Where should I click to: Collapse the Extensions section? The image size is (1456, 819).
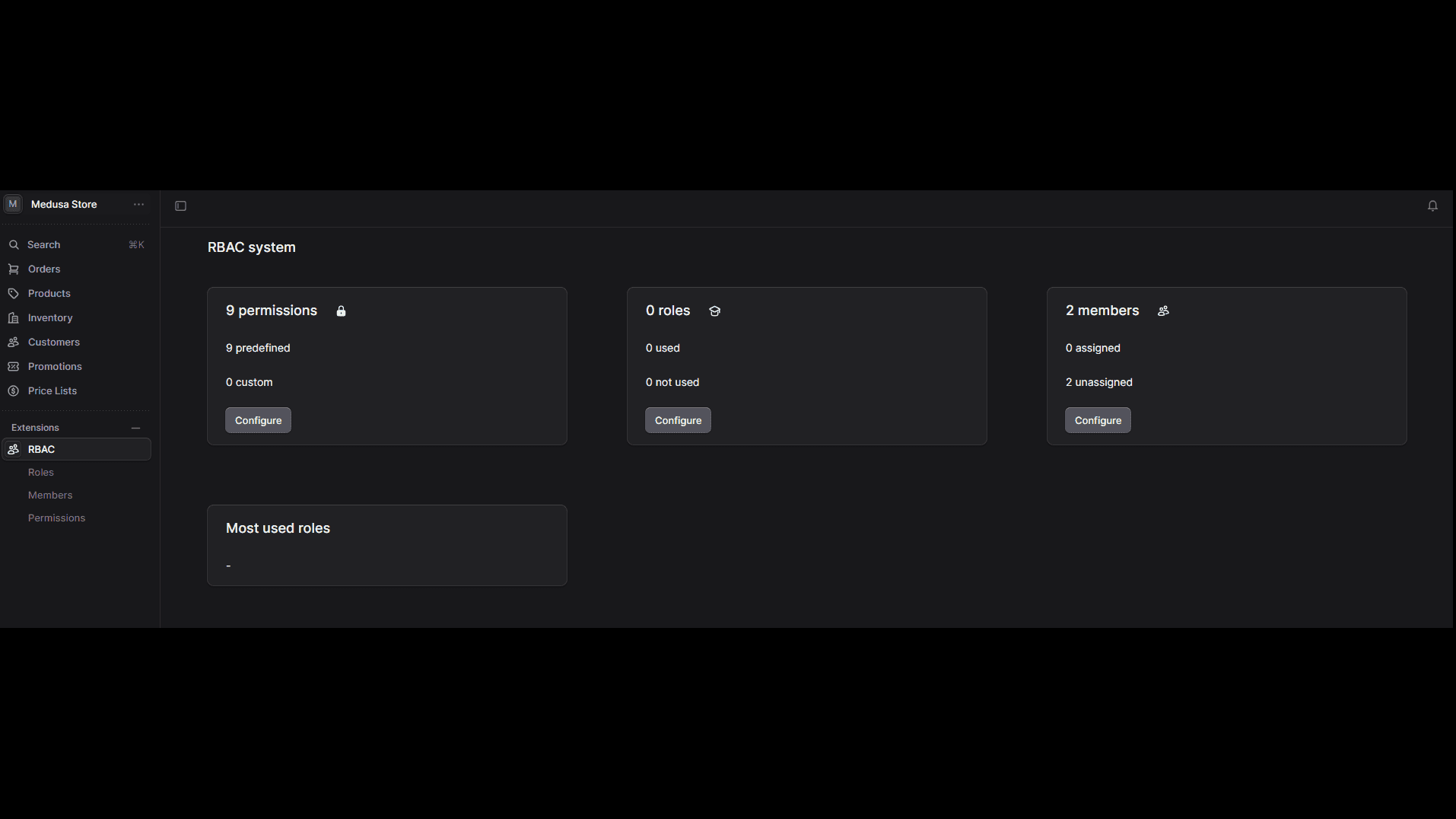tap(136, 427)
